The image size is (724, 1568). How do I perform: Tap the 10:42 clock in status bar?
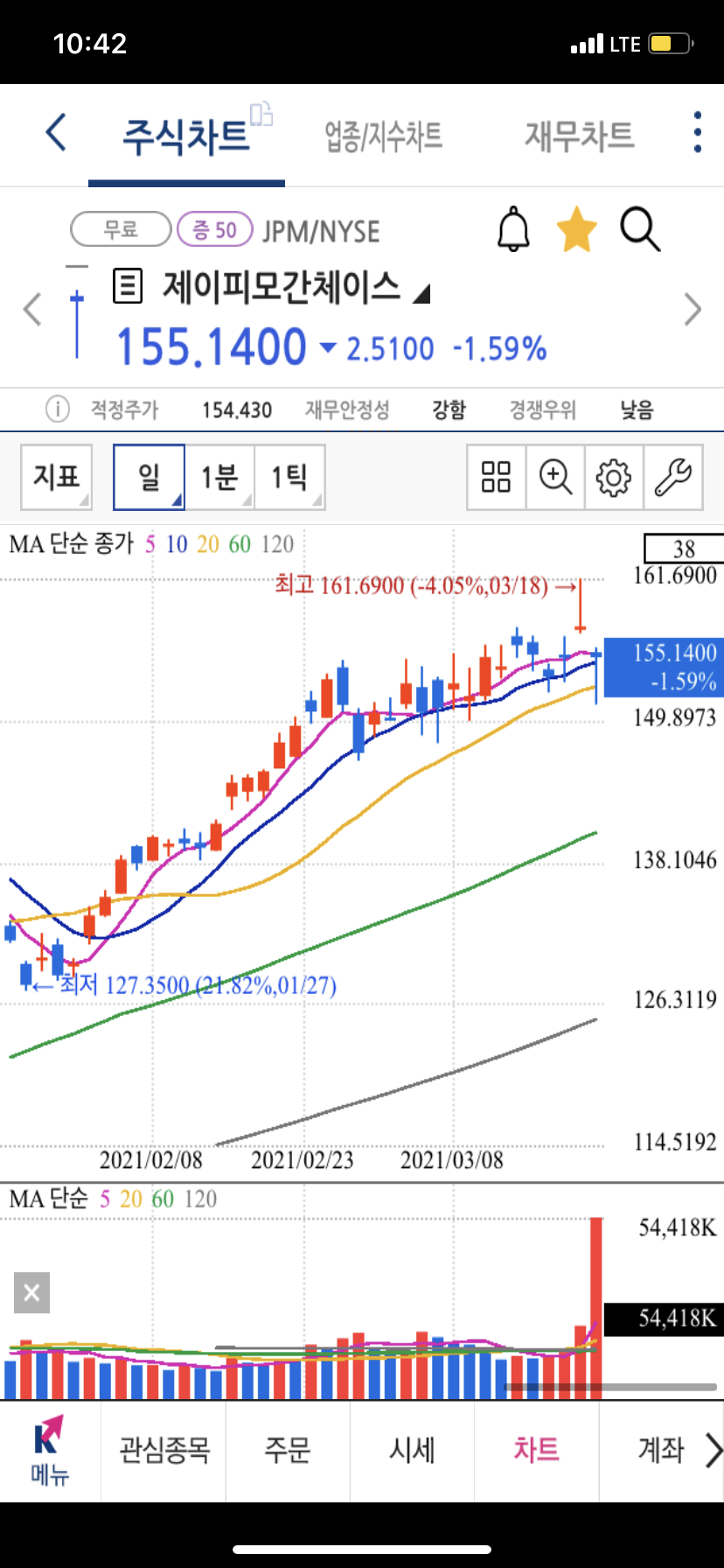coord(90,44)
